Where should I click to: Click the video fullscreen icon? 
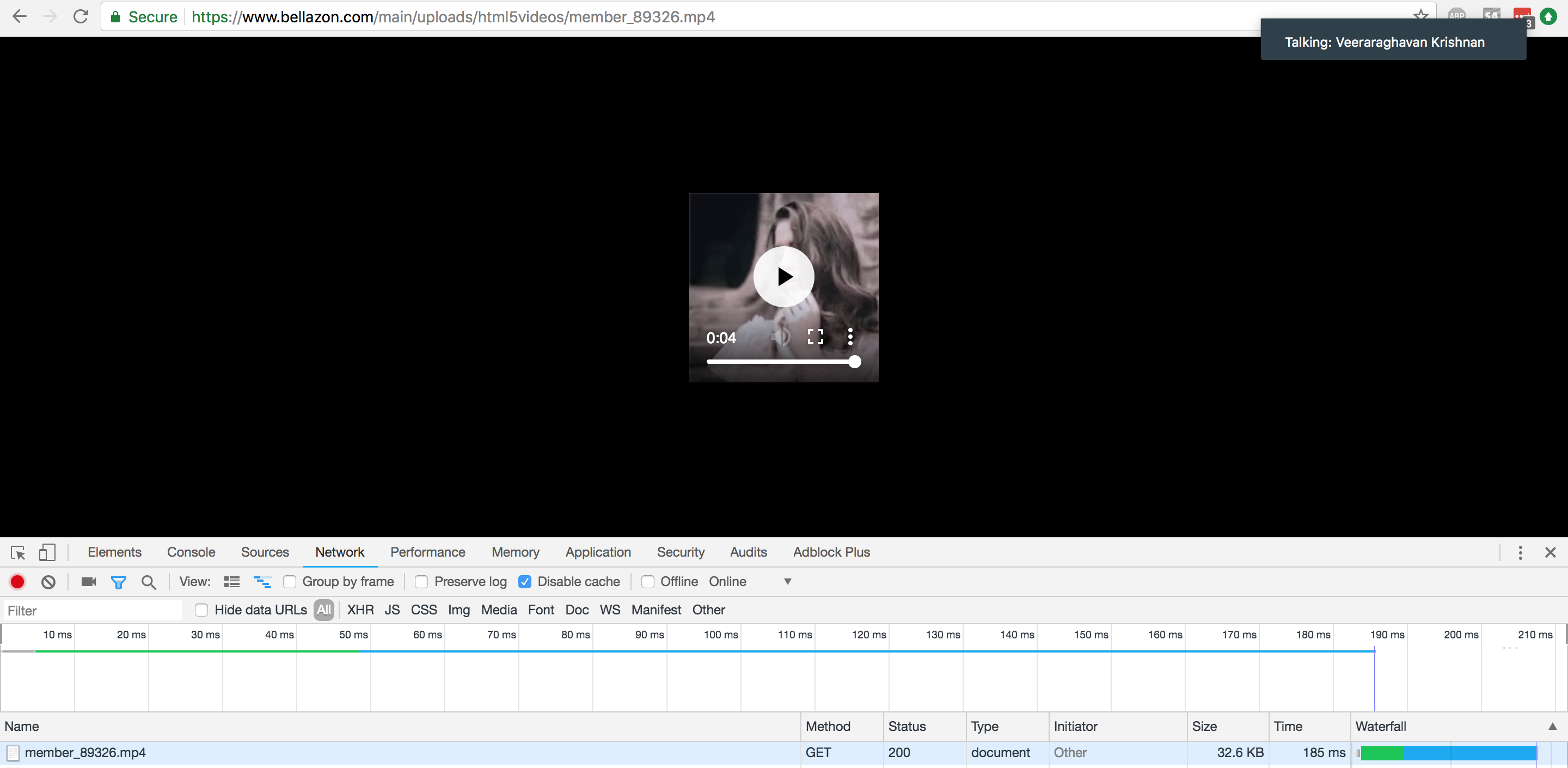(815, 337)
